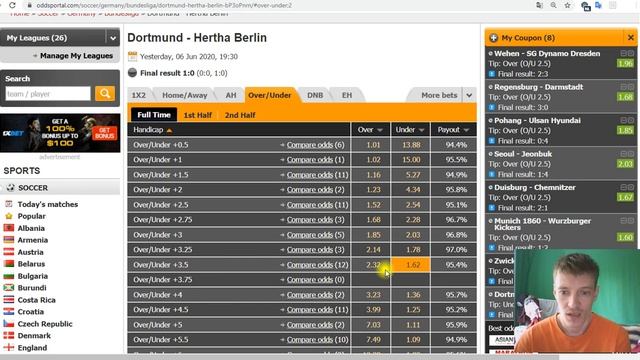This screenshot has height=360, width=640.
Task: Click the Albania flag icon
Action: click(9, 228)
